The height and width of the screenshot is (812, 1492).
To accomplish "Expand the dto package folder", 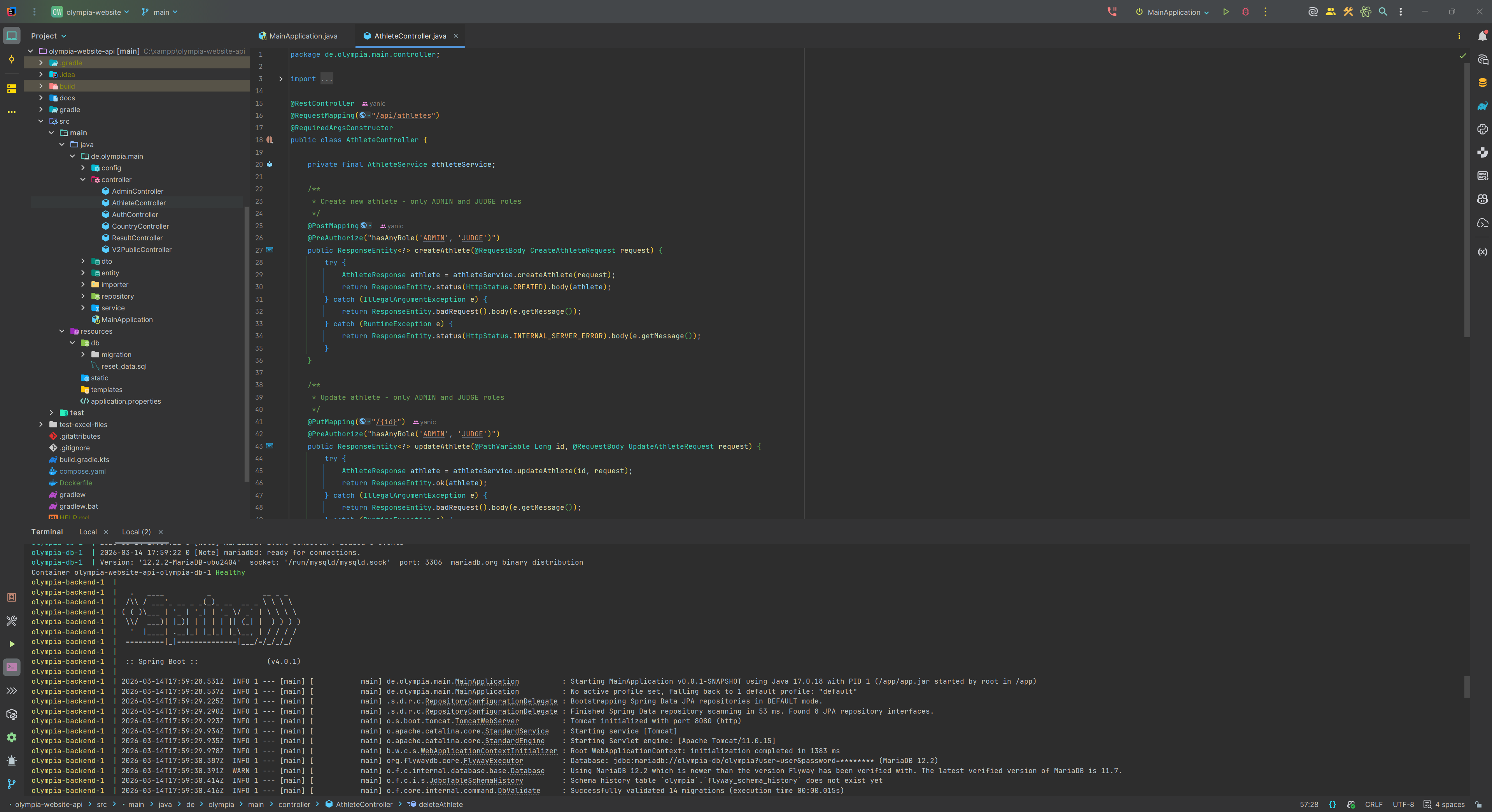I will 83,261.
